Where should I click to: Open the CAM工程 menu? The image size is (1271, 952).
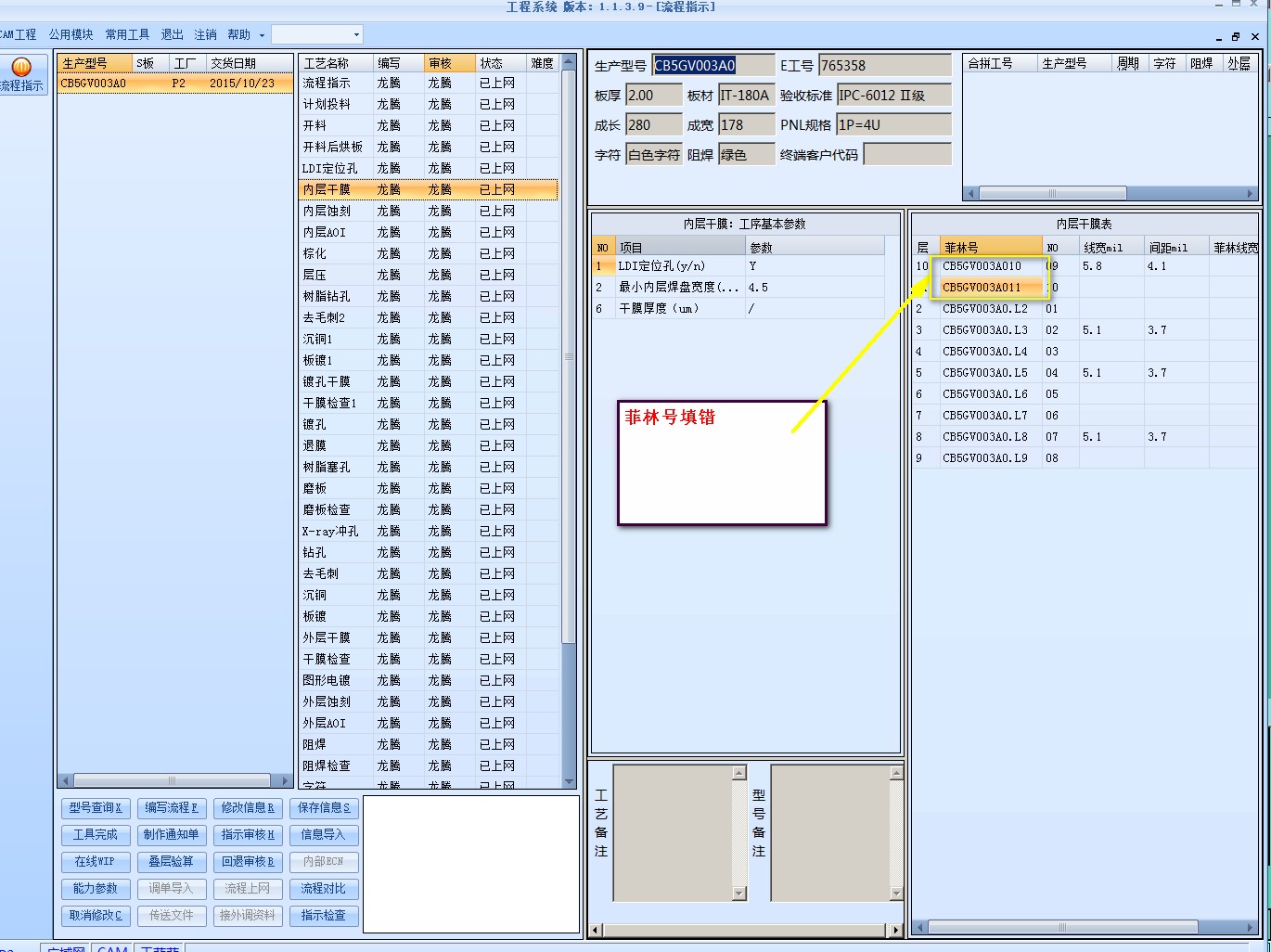point(18,34)
